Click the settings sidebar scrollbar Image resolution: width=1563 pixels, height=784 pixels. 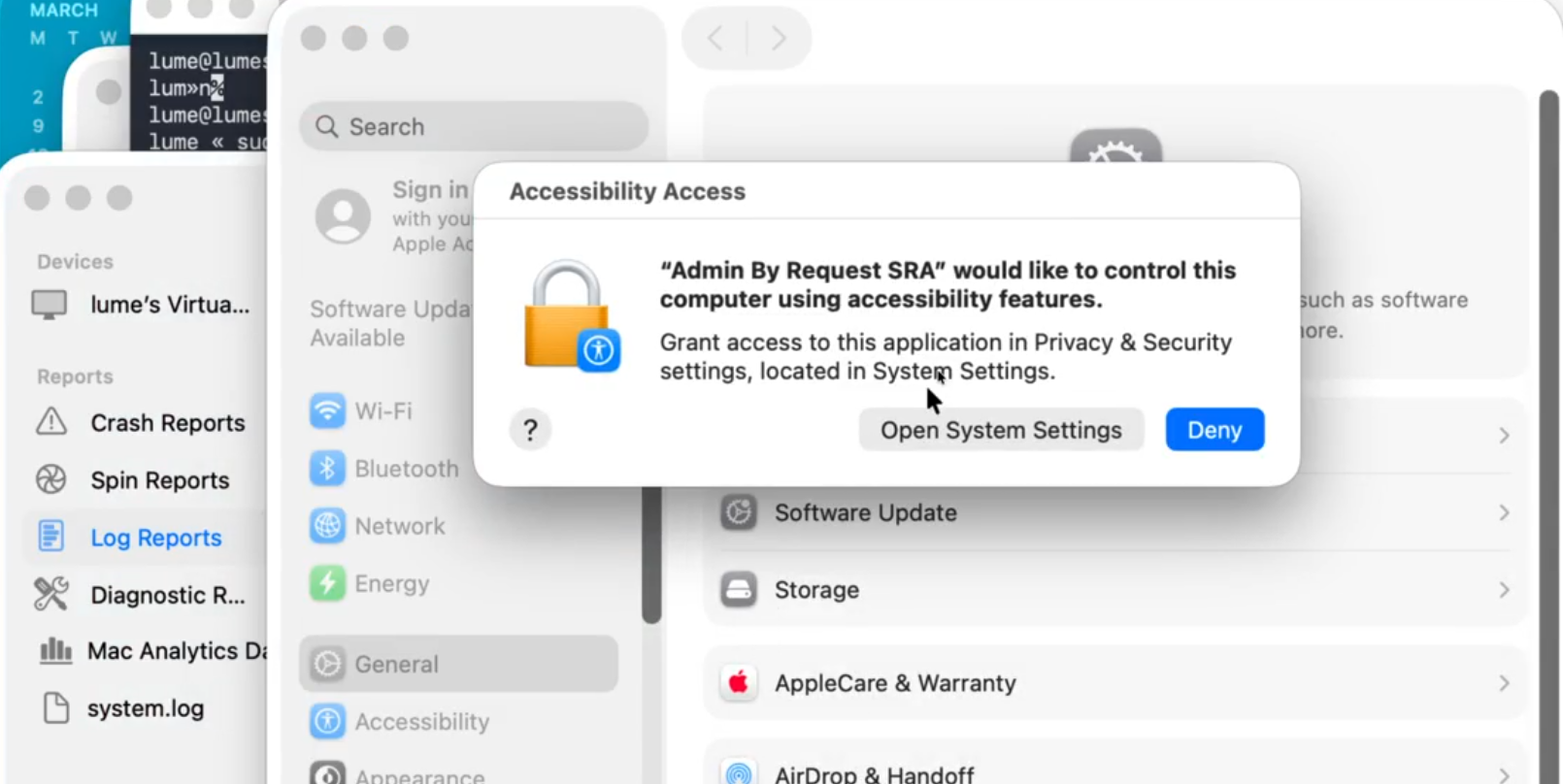(651, 553)
